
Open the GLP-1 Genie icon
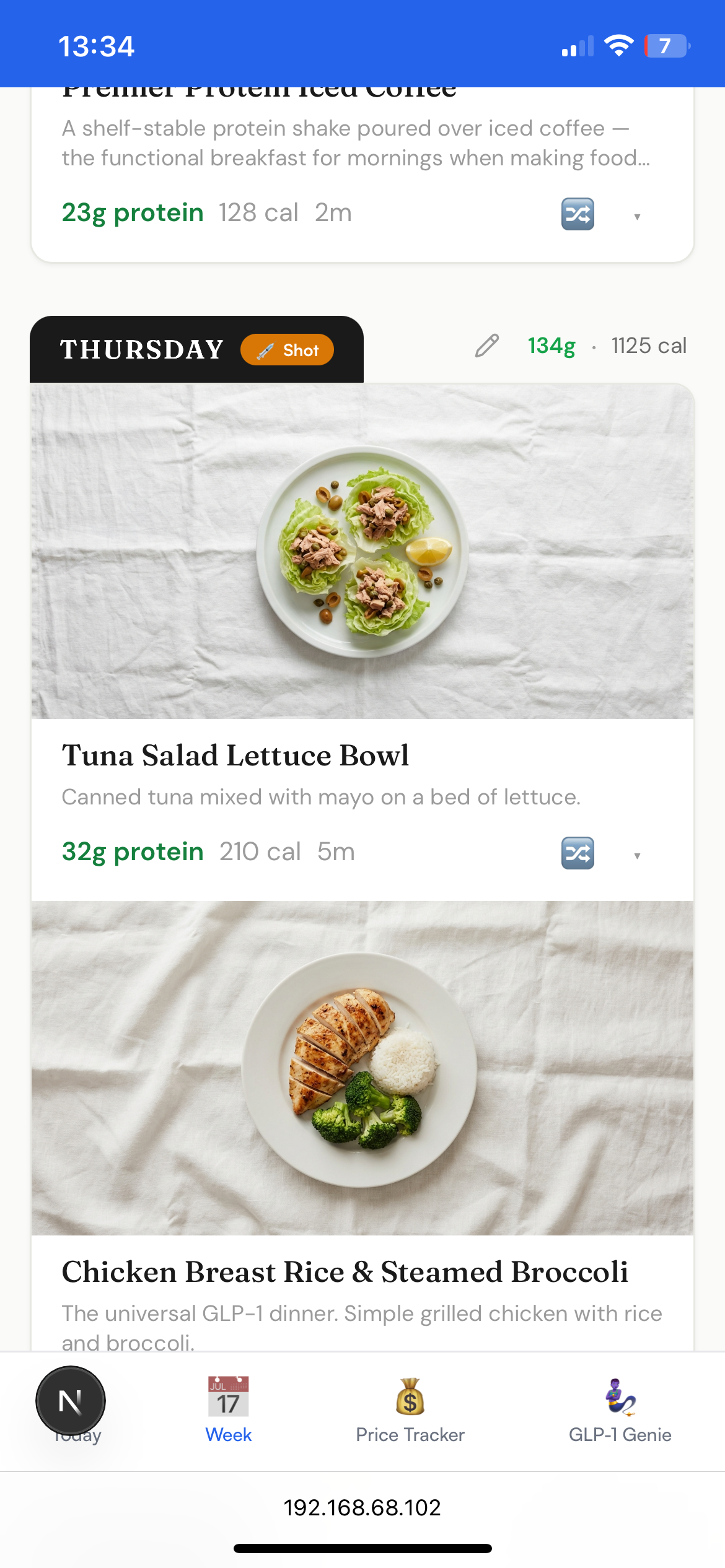point(620,1396)
